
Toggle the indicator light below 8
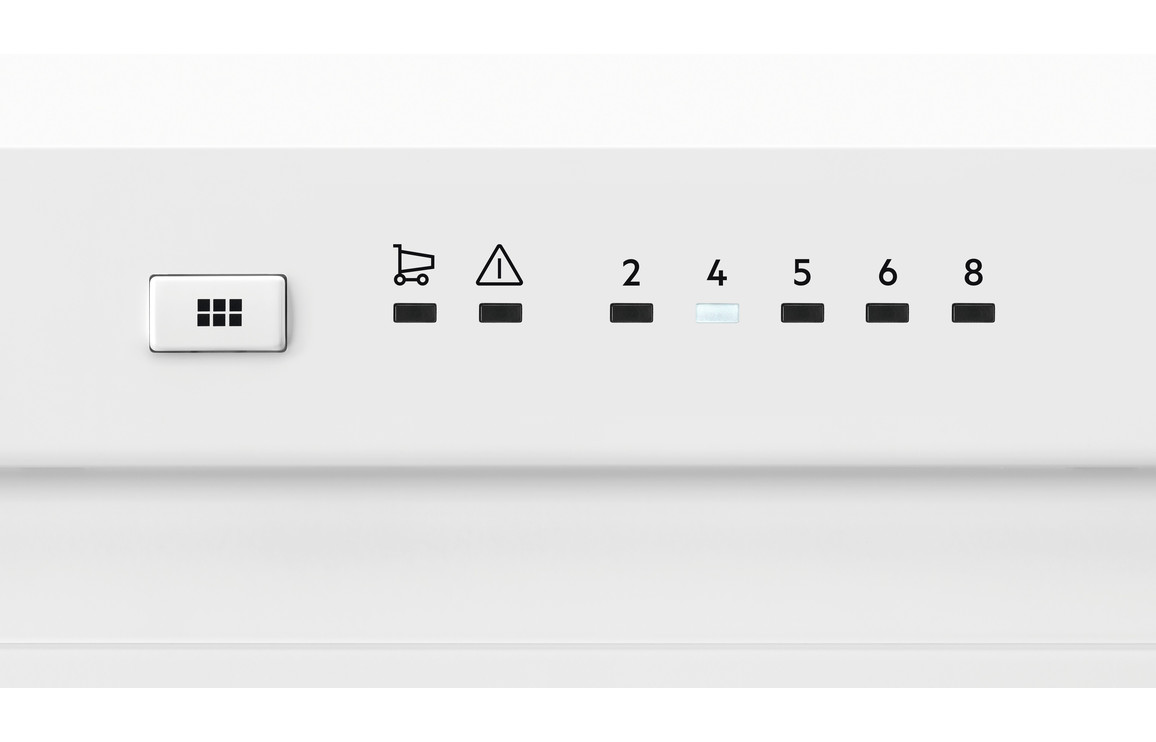[973, 313]
